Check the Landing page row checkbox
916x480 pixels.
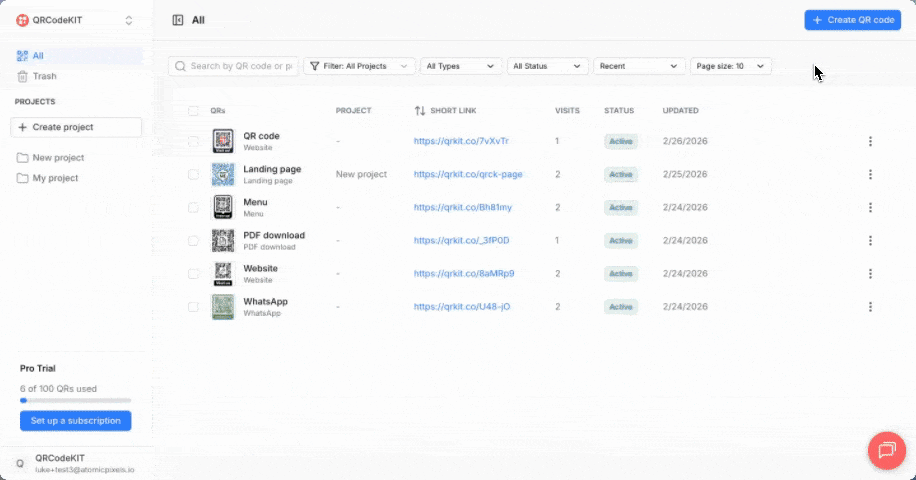pos(194,174)
